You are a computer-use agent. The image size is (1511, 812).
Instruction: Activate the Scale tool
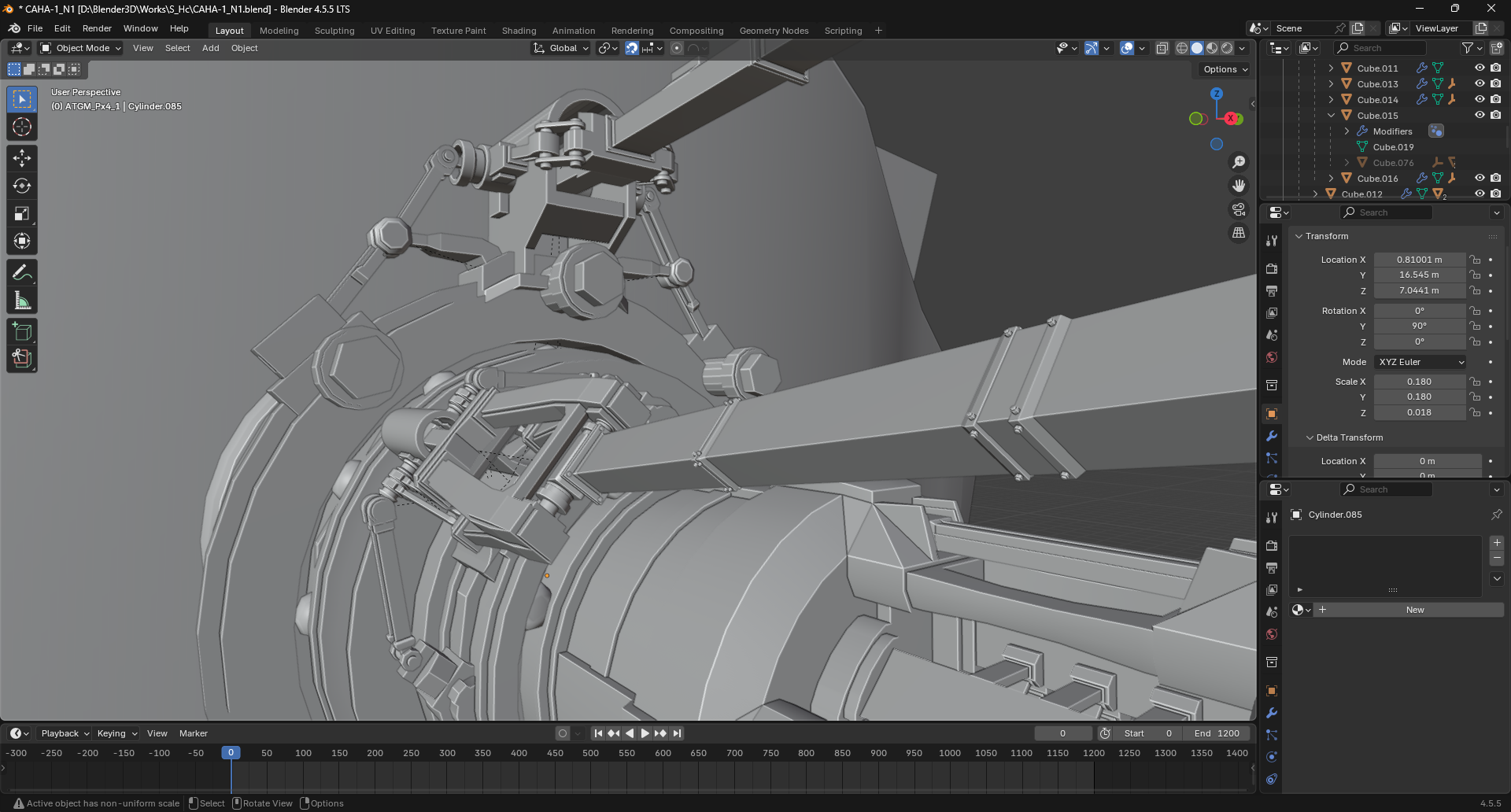click(22, 213)
